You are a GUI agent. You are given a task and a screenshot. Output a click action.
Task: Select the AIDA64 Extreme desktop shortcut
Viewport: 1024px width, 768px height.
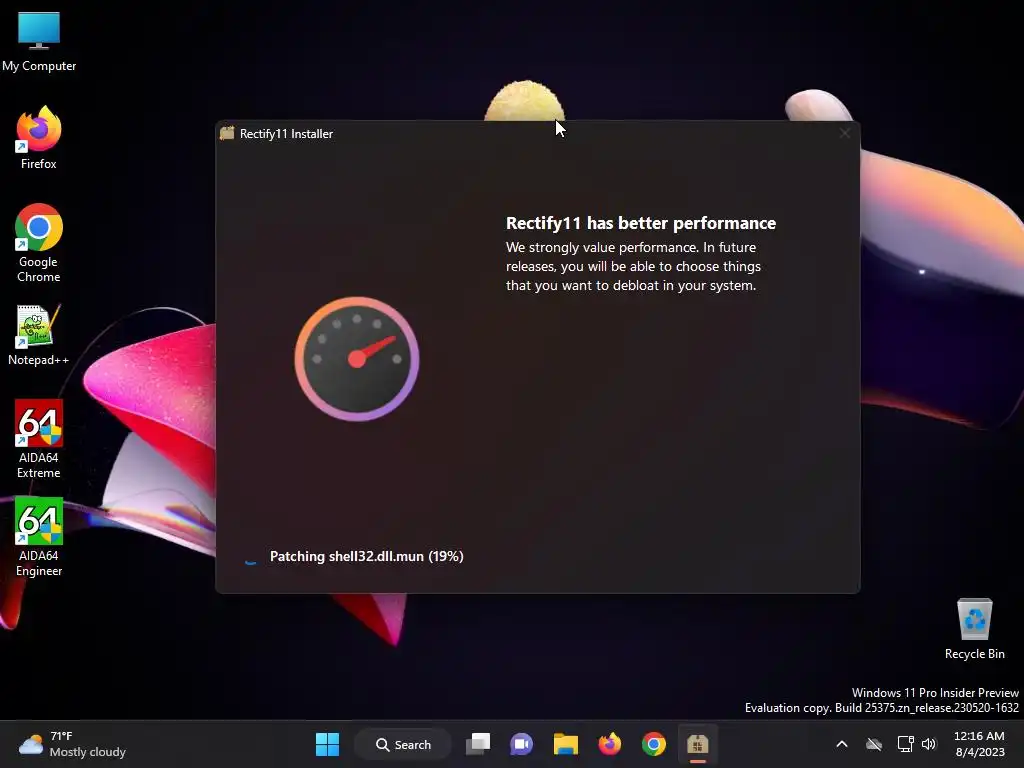click(39, 439)
